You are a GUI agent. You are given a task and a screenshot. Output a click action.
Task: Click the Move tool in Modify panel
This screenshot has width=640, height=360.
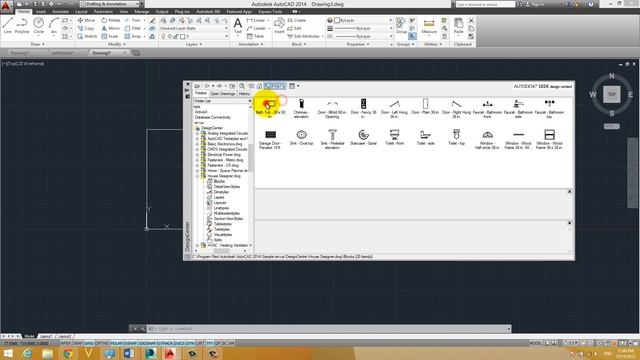(x=86, y=20)
